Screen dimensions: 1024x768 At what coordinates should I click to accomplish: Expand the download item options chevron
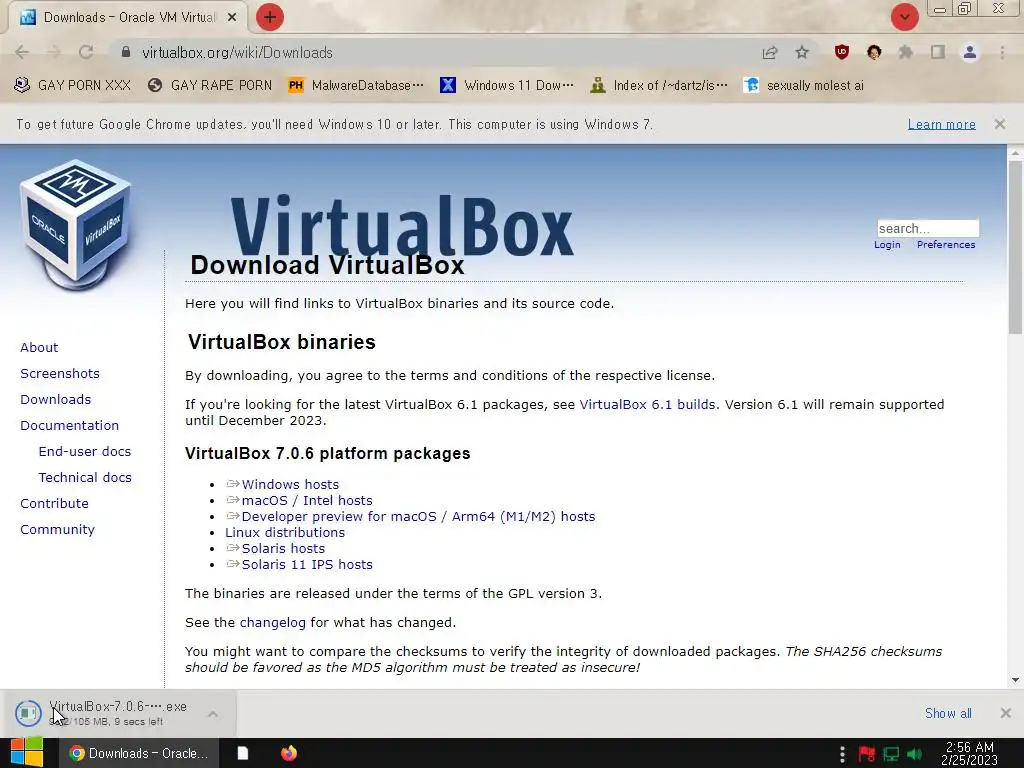click(x=213, y=714)
